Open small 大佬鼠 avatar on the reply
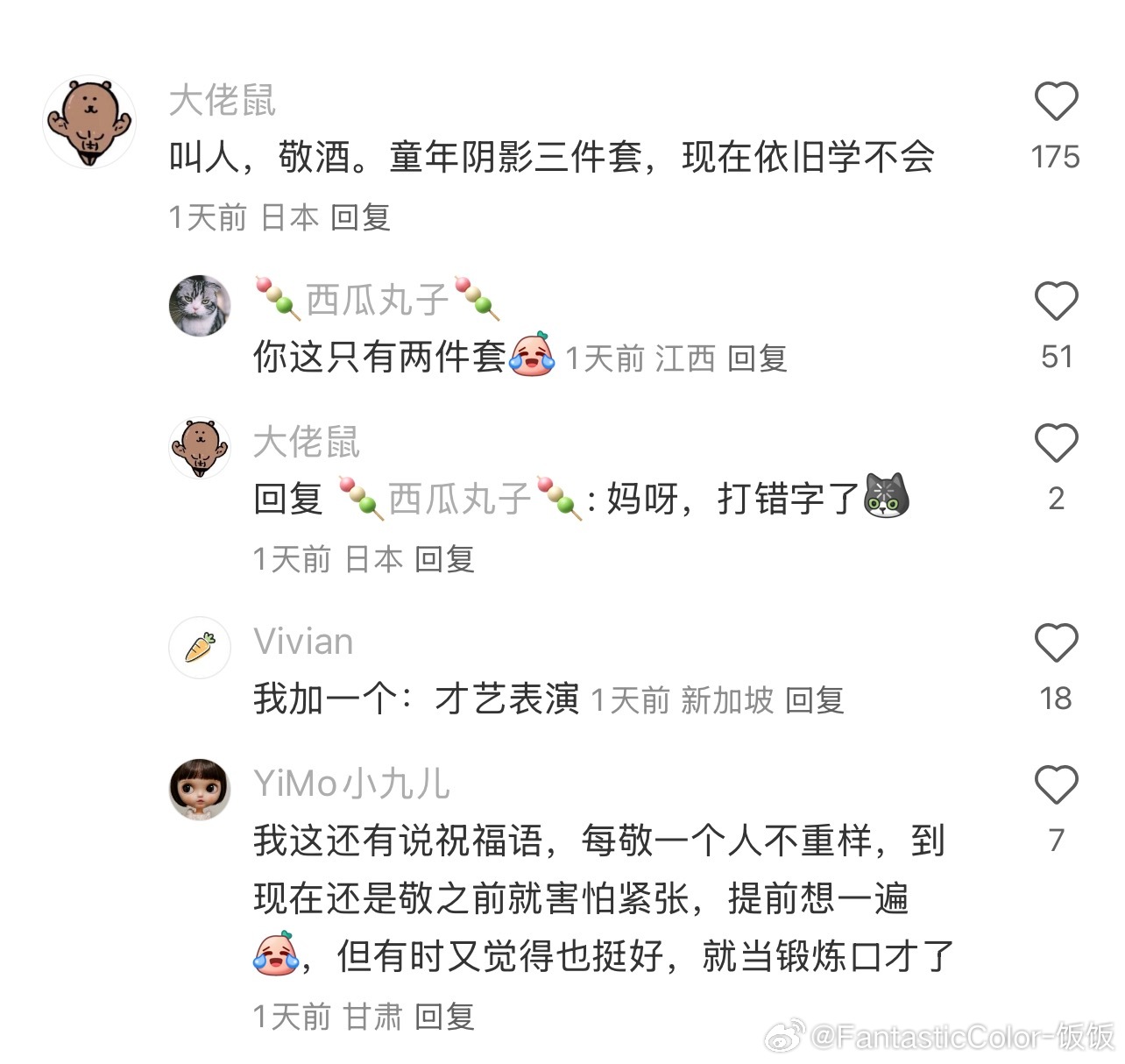Viewport: 1125px width, 1064px height. click(200, 447)
